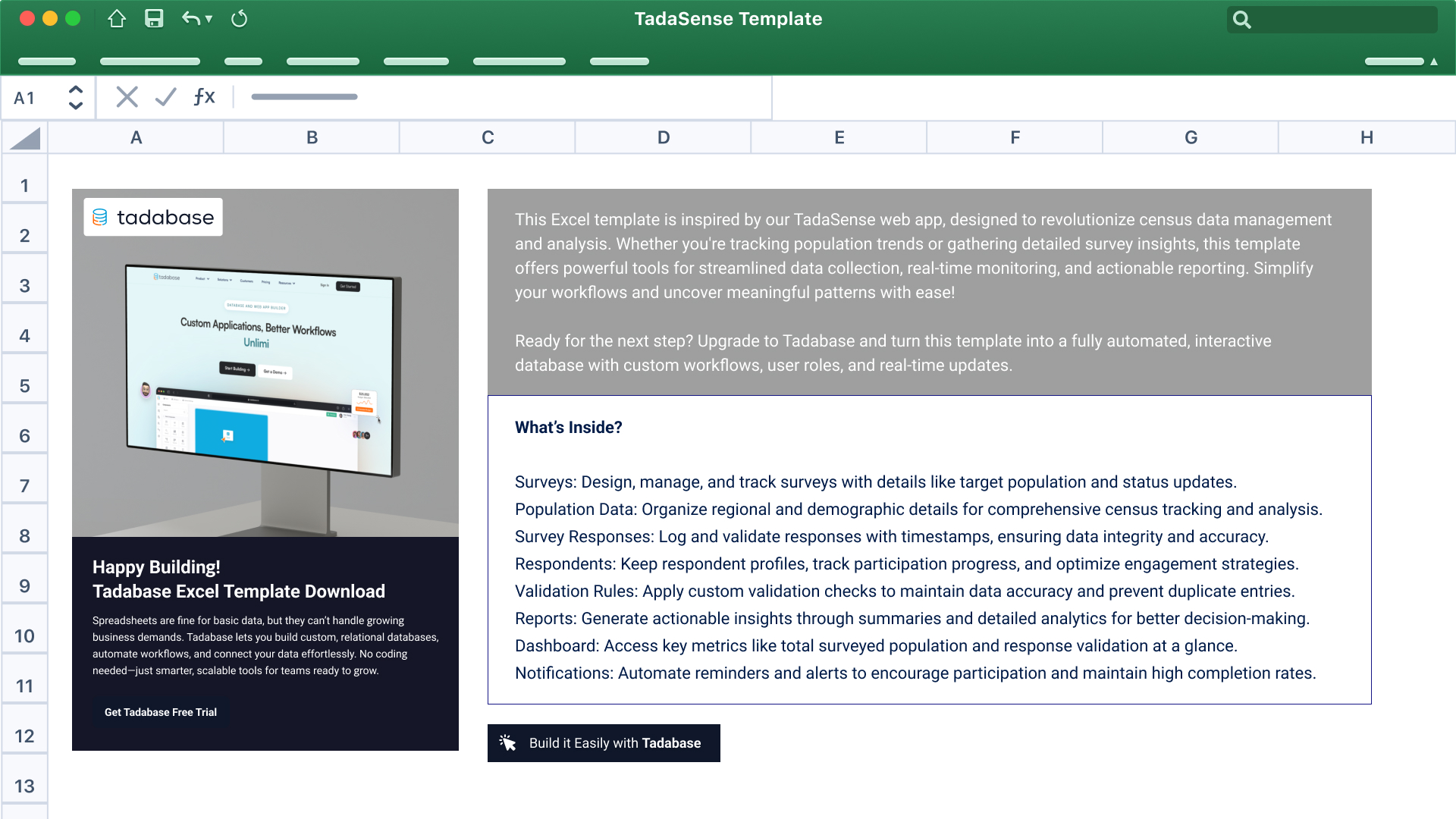
Task: Save the workbook with the floppy icon
Action: (x=154, y=19)
